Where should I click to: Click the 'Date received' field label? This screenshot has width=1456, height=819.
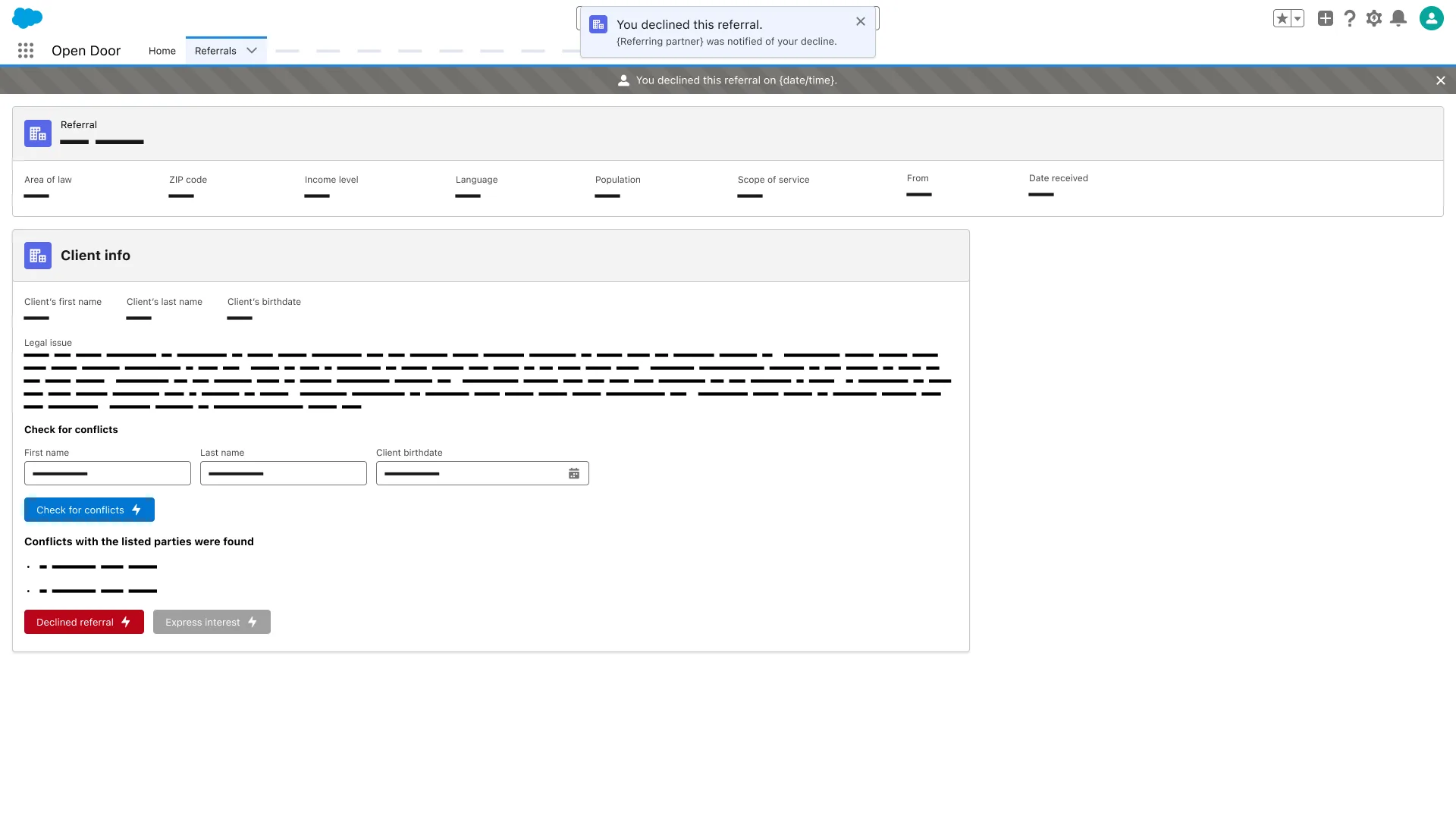[x=1059, y=178]
